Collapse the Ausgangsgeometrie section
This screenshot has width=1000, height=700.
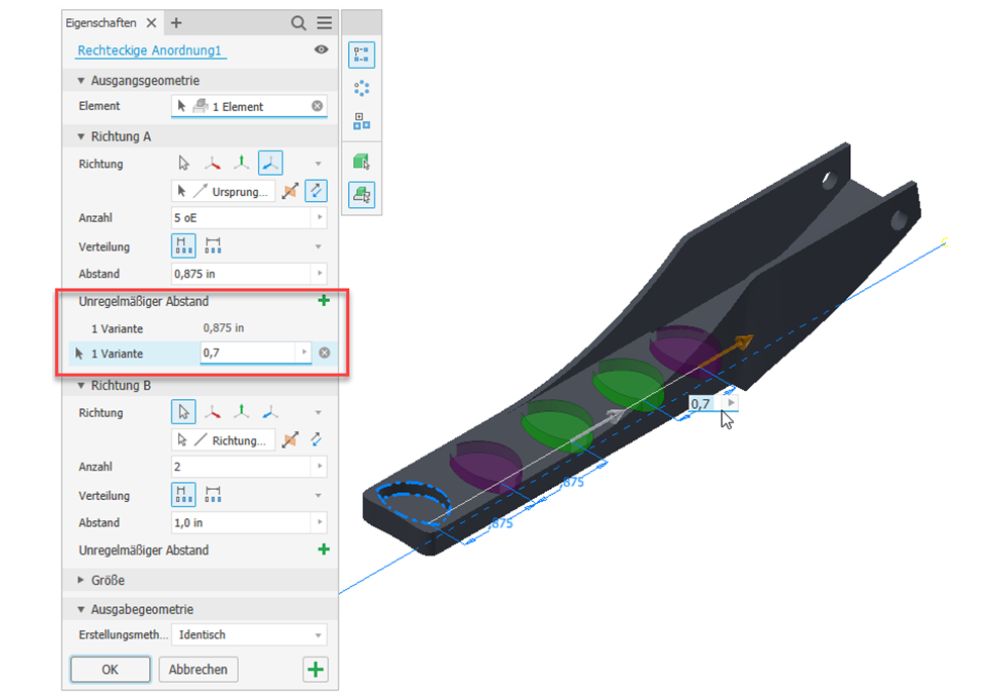point(82,80)
